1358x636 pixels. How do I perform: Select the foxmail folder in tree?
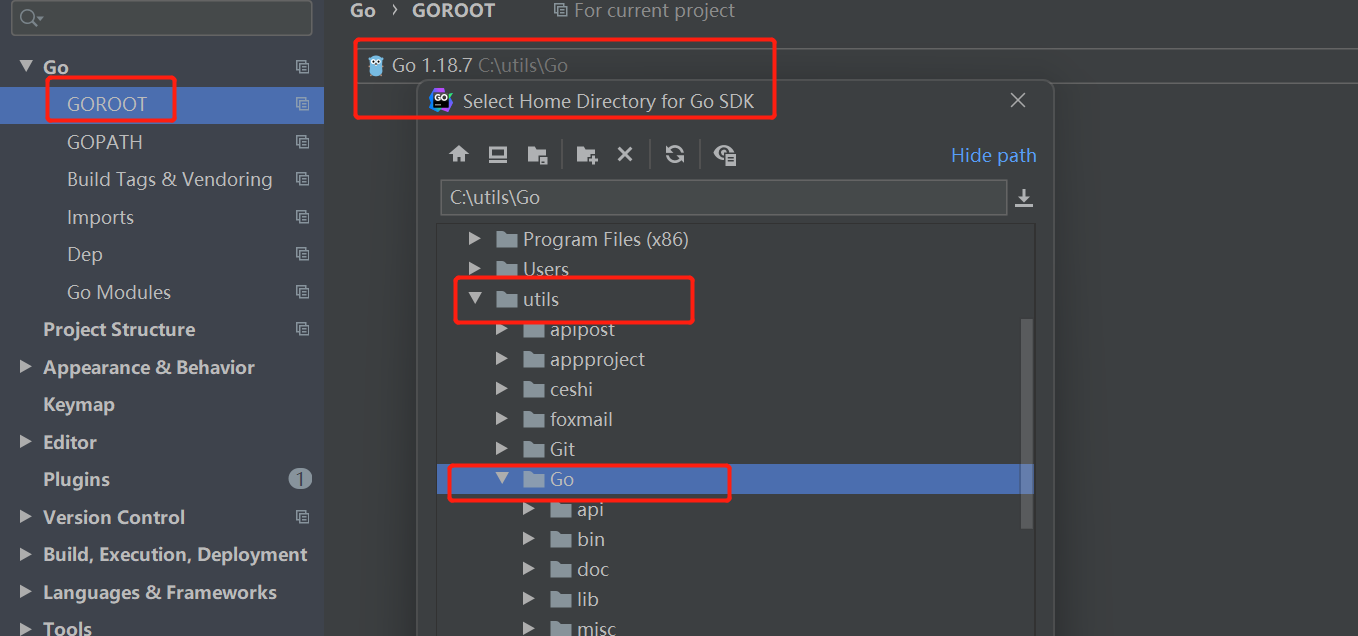coord(581,419)
